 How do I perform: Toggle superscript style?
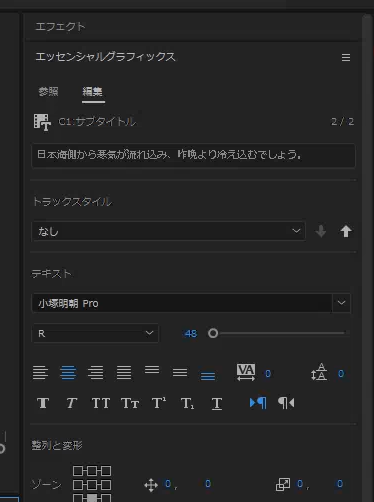[159, 403]
